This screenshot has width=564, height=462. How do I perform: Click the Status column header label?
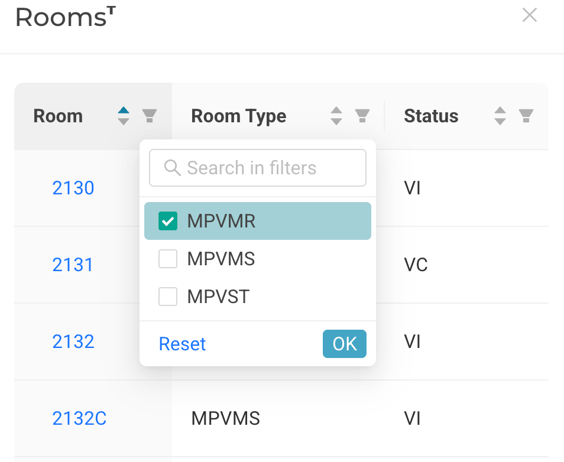coord(431,116)
